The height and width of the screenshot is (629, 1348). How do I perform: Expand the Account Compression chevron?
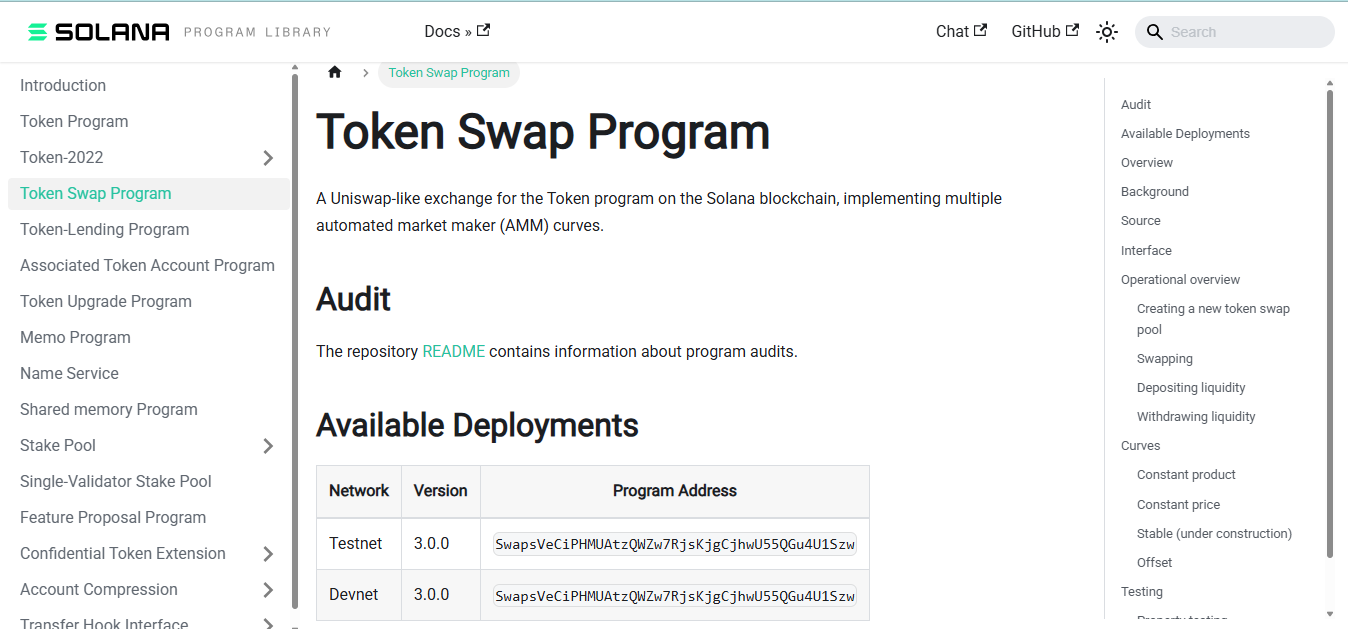coord(268,590)
